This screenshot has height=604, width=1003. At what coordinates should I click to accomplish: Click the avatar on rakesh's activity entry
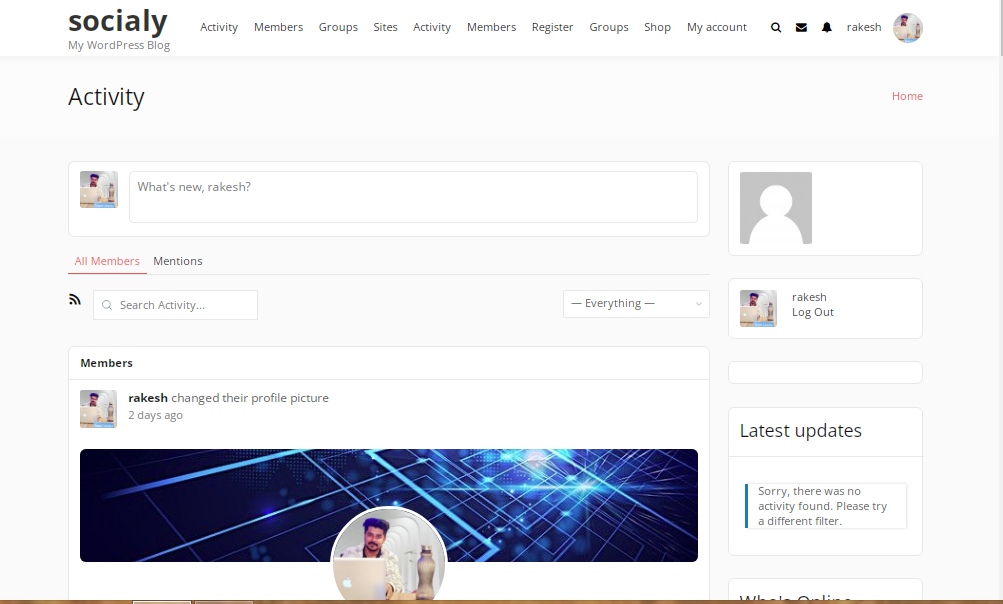point(98,408)
